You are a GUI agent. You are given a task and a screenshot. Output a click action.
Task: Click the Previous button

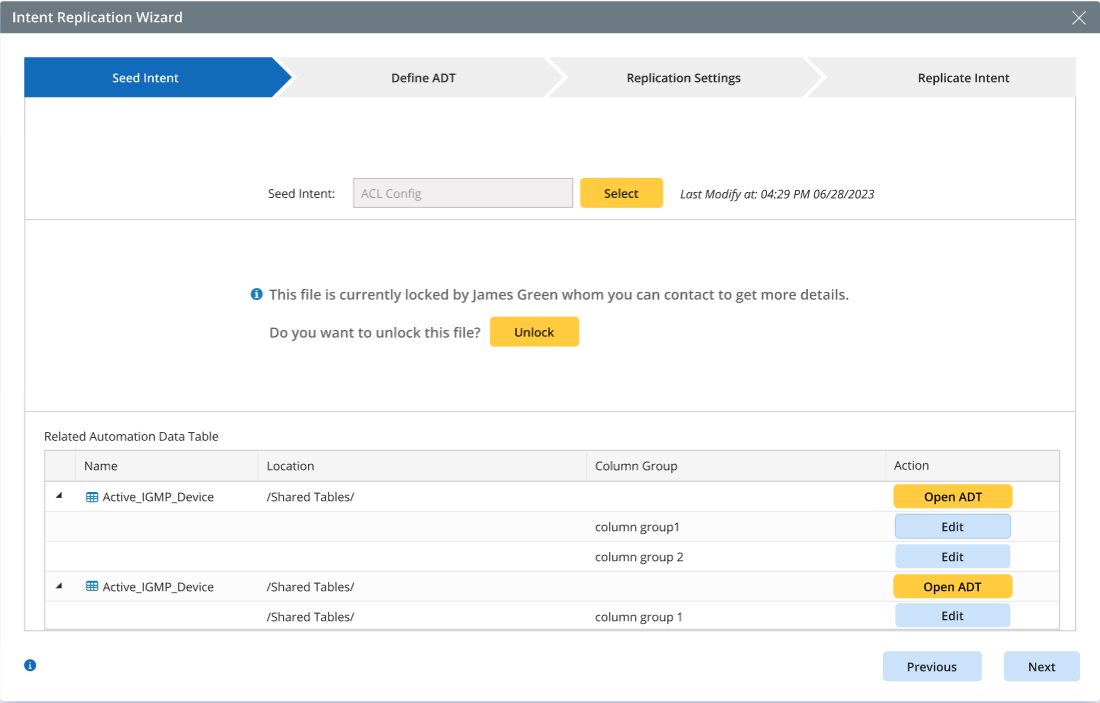[x=931, y=667]
